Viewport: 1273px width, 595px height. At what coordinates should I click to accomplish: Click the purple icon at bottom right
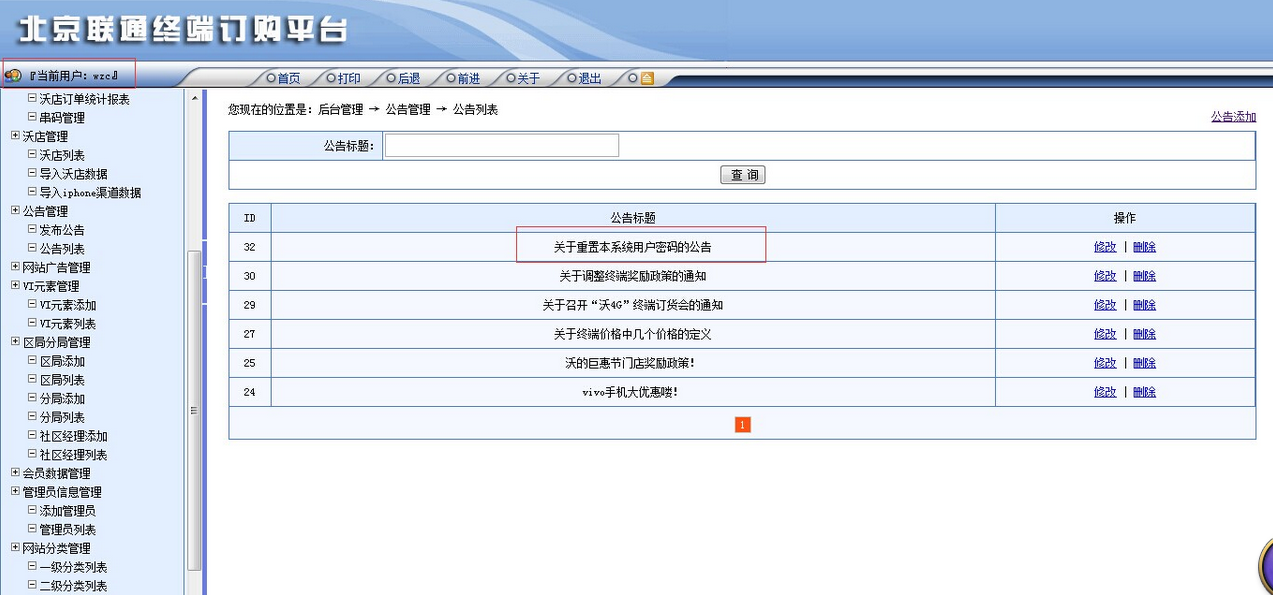tap(1265, 565)
